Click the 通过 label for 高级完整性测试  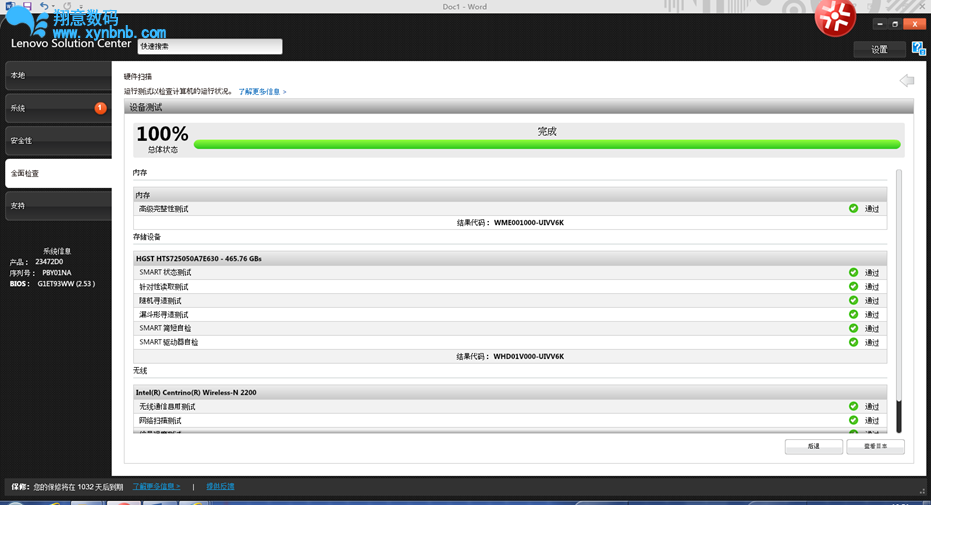[872, 209]
